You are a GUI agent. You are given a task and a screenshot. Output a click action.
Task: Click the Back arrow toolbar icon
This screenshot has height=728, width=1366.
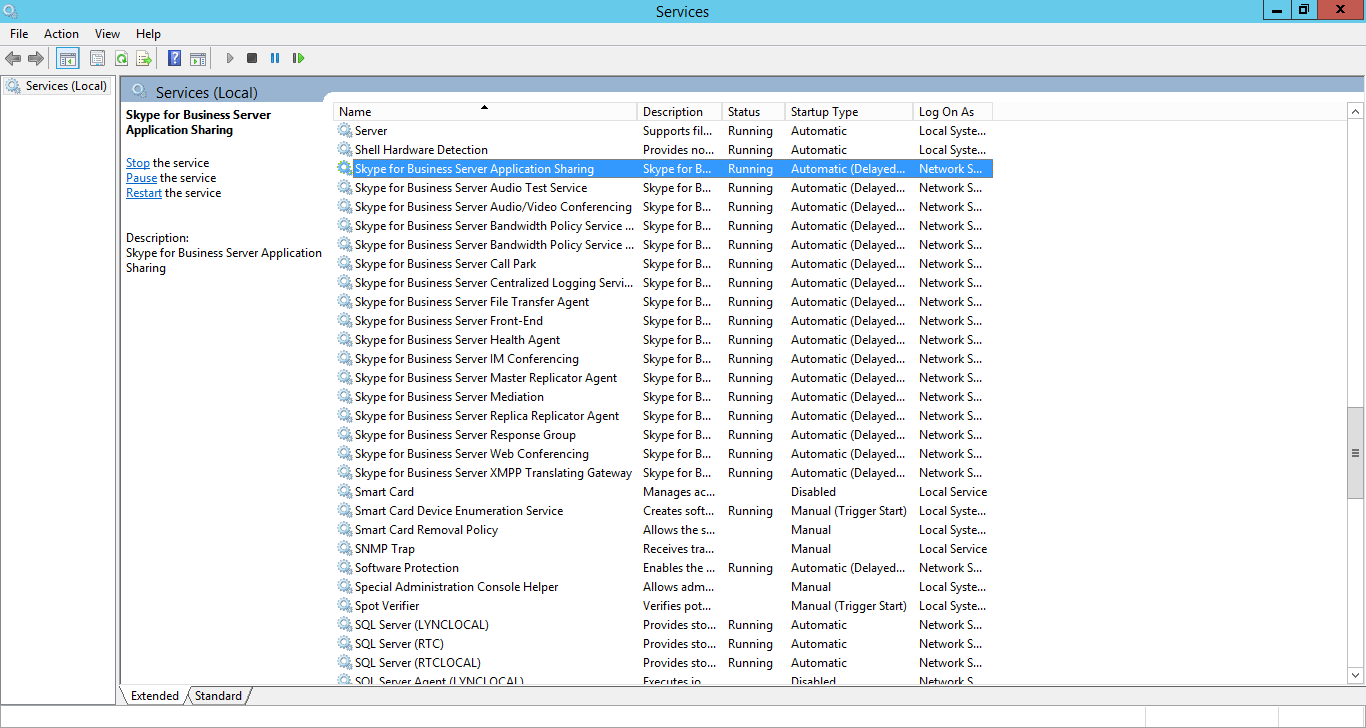pos(13,58)
